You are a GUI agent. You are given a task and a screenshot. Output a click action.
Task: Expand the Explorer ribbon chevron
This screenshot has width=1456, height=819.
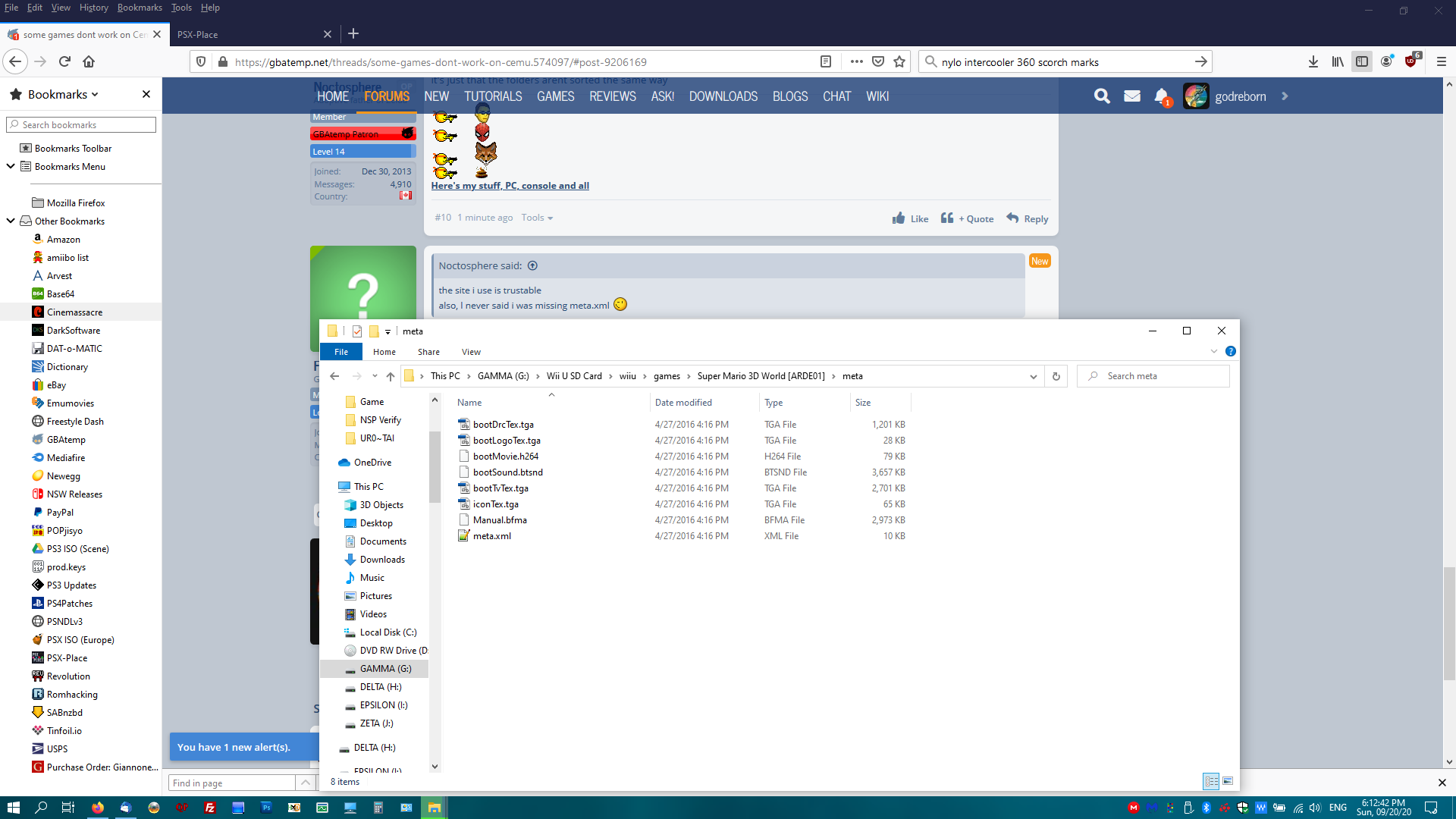click(1214, 351)
